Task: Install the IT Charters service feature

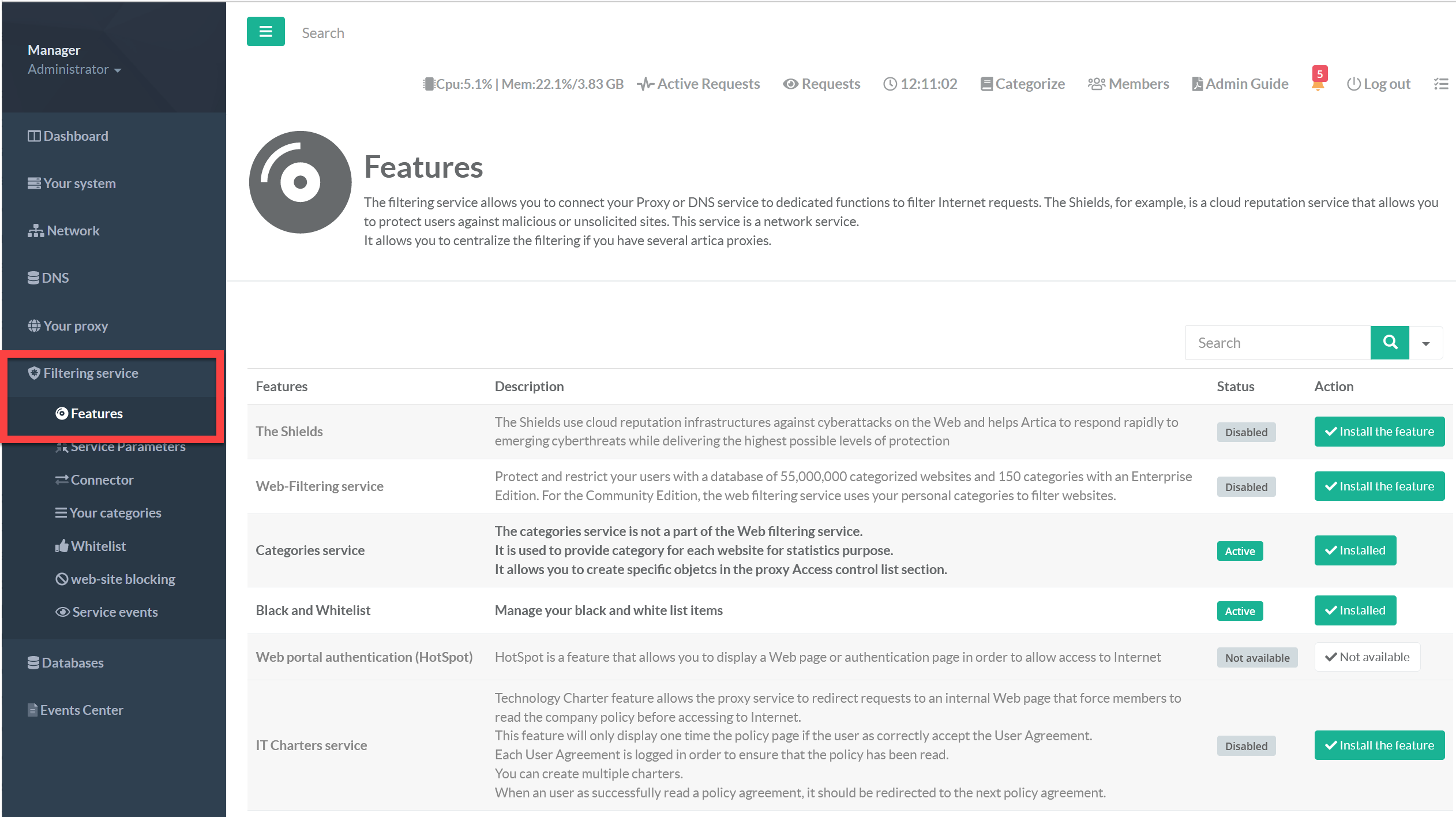Action: click(x=1379, y=745)
